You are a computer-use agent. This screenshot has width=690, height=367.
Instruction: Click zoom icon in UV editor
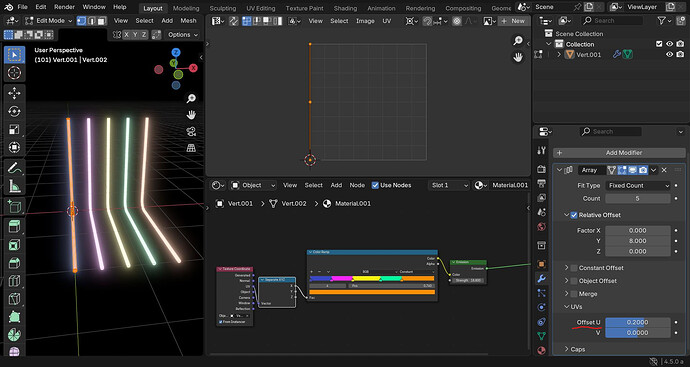tap(518, 41)
